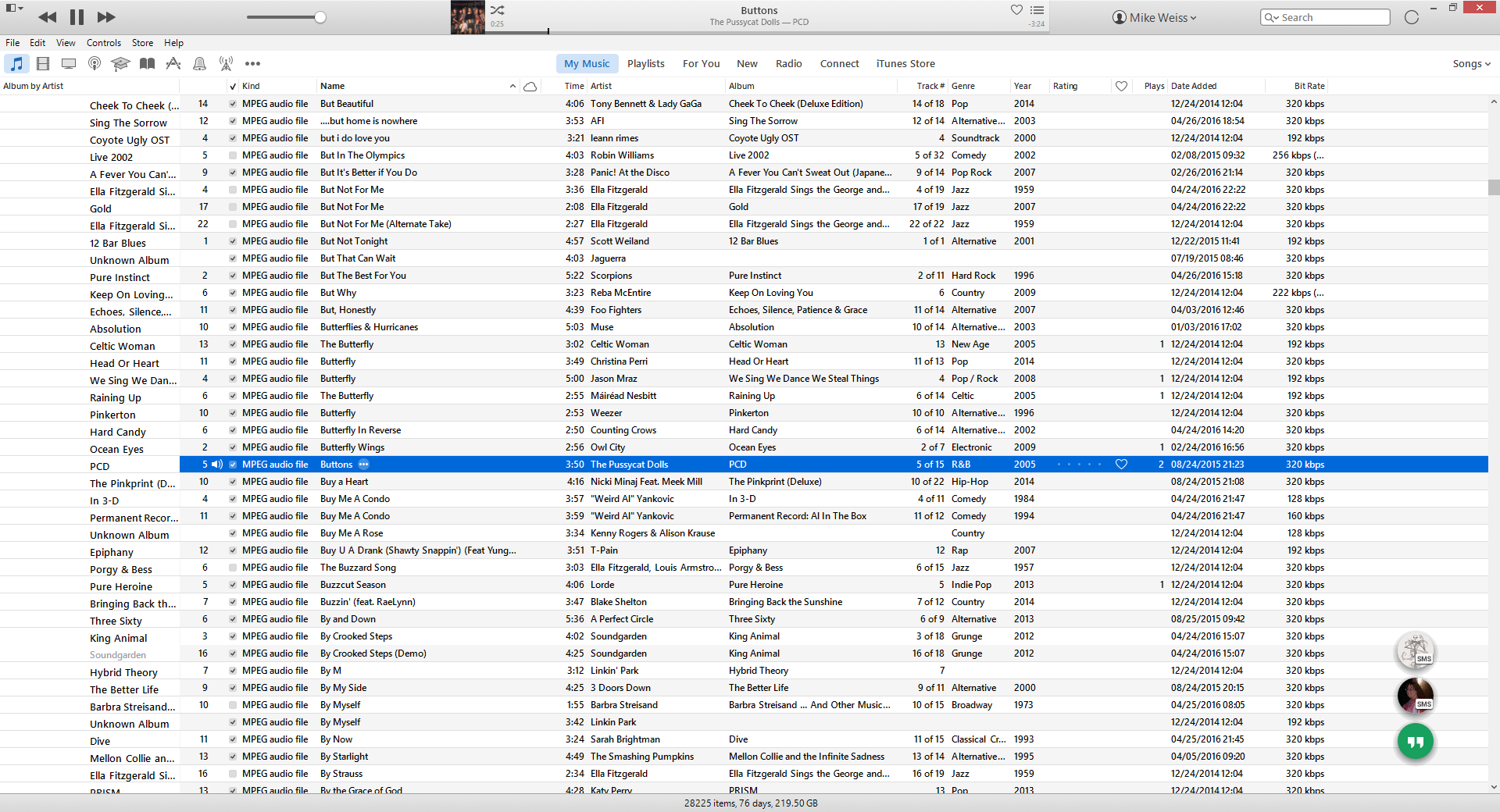Switch to the For You tab
The width and height of the screenshot is (1500, 812).
[x=702, y=64]
